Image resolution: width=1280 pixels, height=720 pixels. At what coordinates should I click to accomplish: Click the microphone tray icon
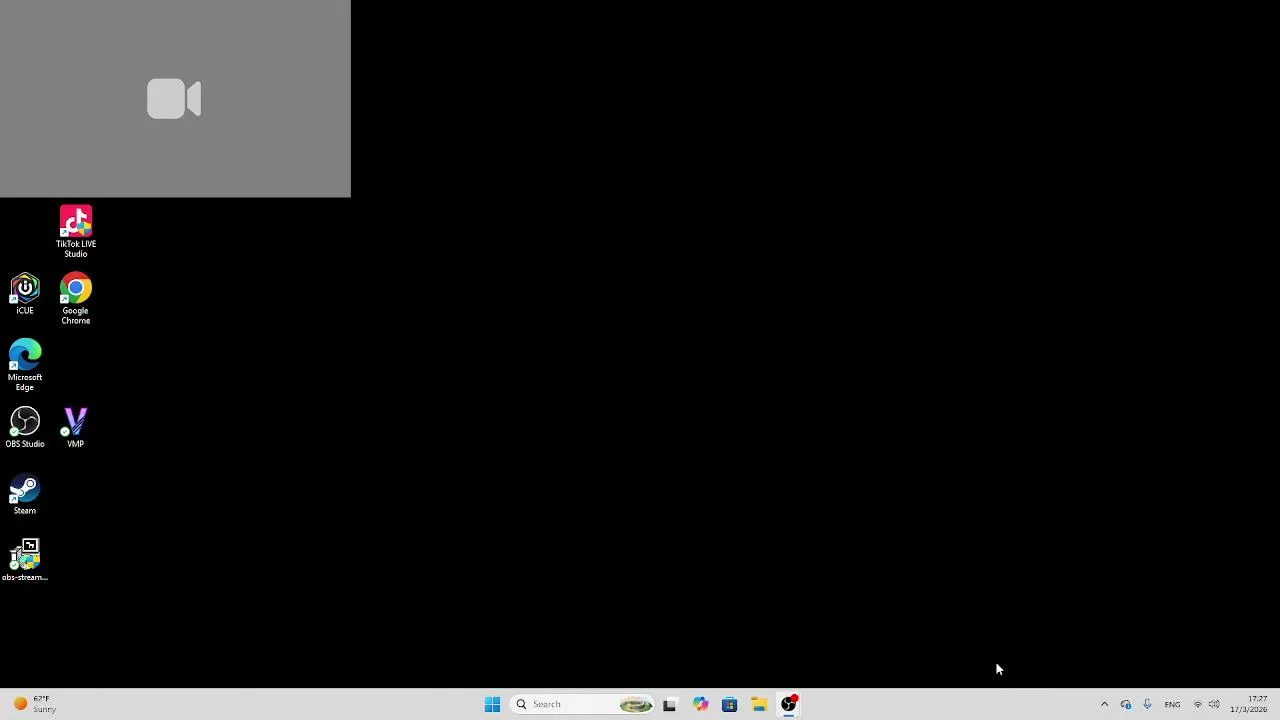[1147, 704]
